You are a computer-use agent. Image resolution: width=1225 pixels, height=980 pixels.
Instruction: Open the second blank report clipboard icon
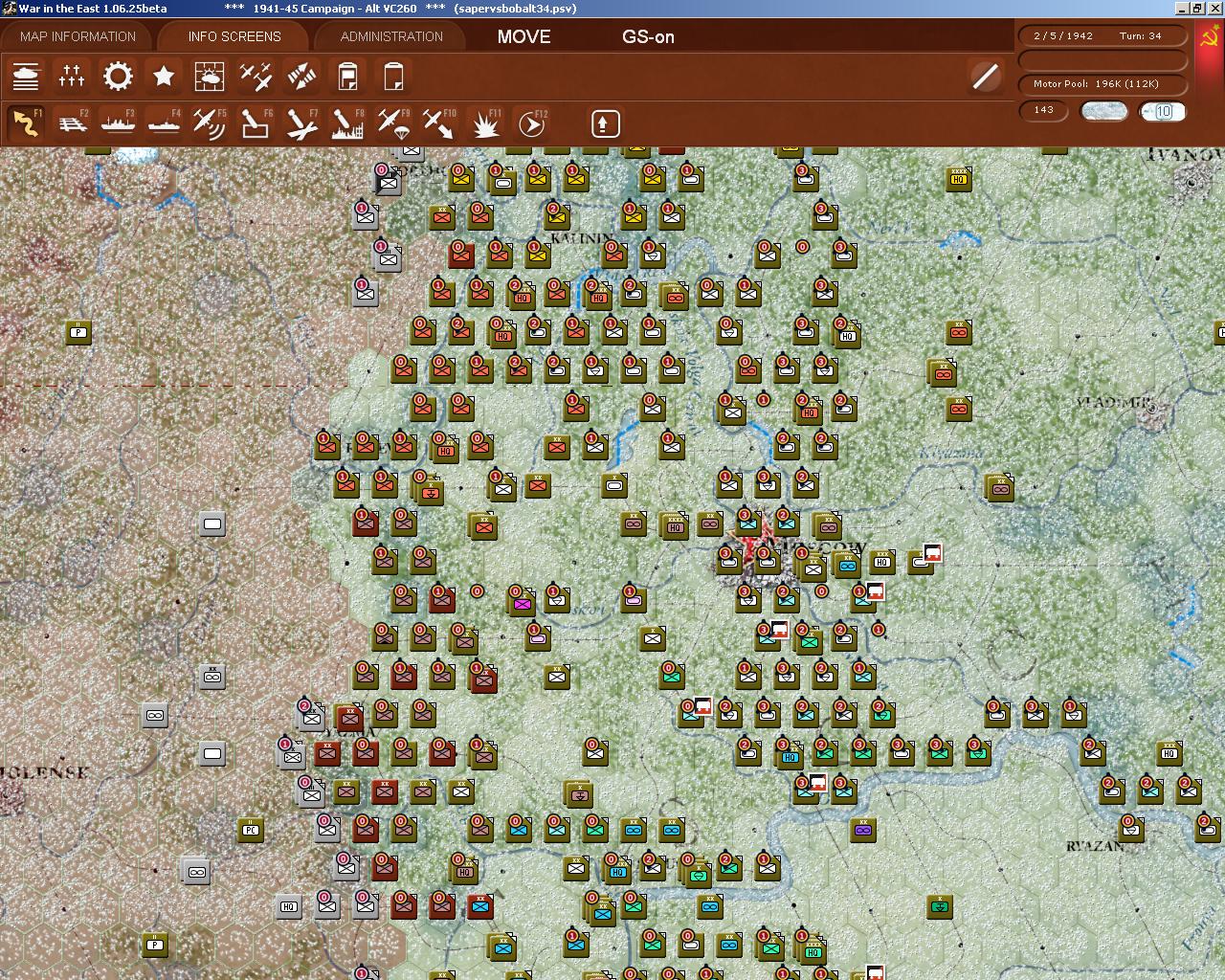(393, 77)
